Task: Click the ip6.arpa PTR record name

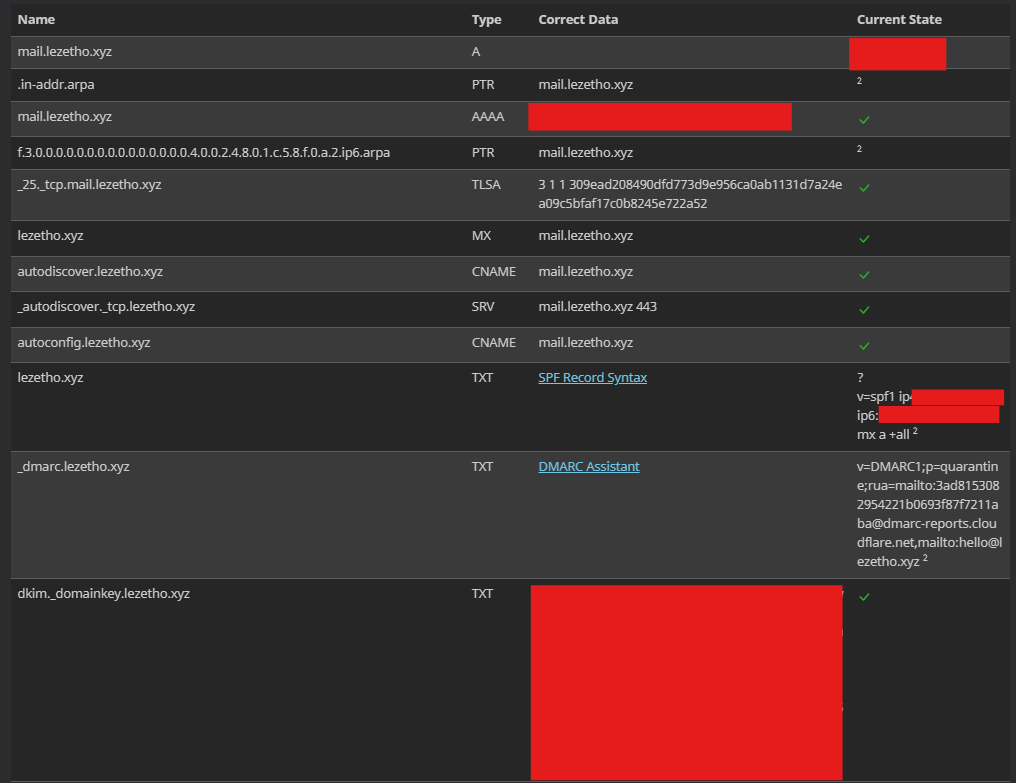Action: coord(203,153)
